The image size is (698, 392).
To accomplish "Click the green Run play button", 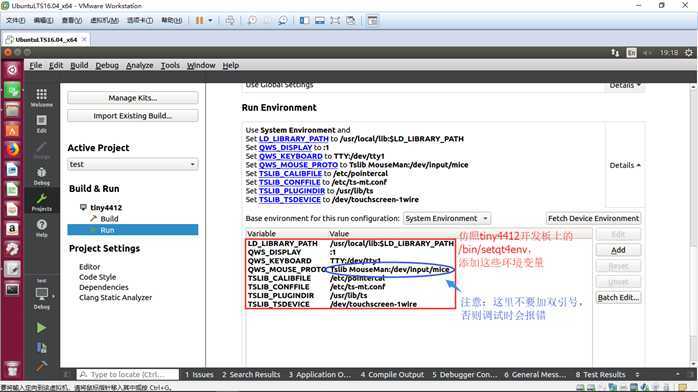I will [41, 328].
